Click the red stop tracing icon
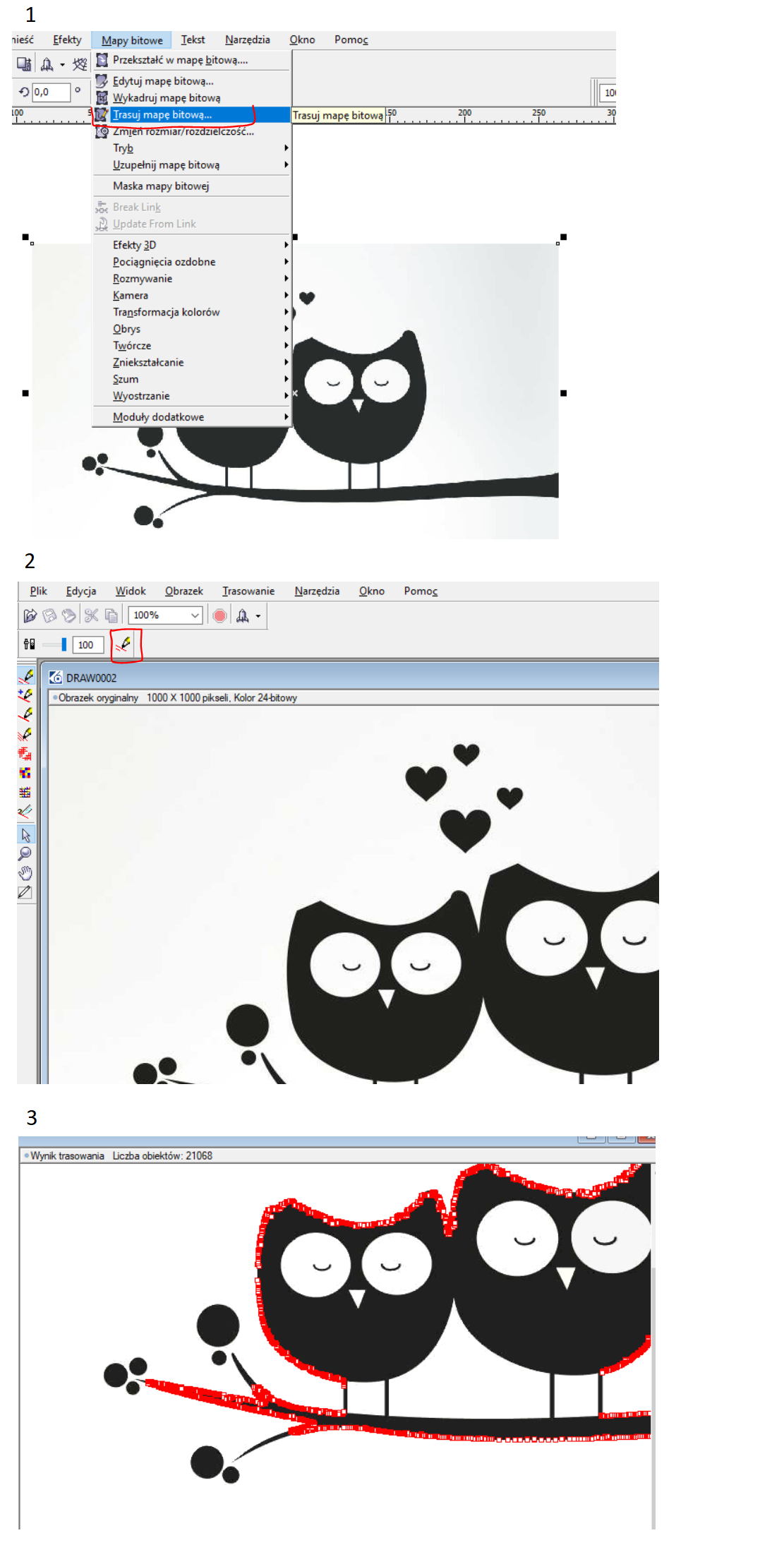 tap(219, 615)
